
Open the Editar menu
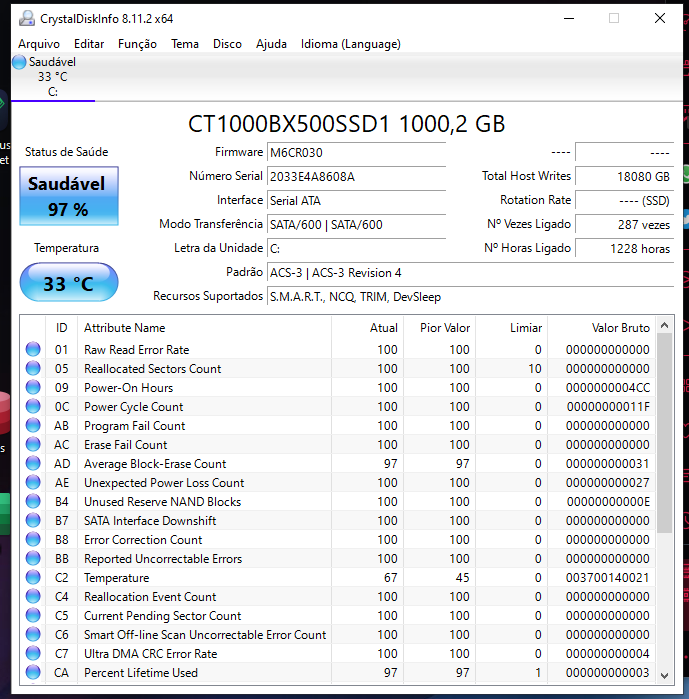click(x=89, y=44)
